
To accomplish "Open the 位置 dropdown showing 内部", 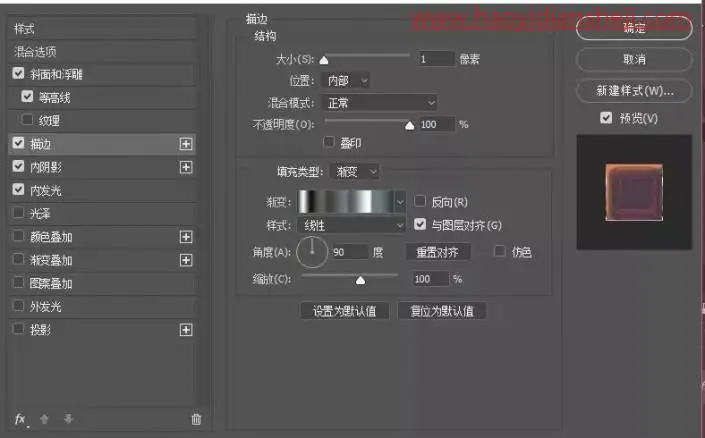I will coord(346,80).
